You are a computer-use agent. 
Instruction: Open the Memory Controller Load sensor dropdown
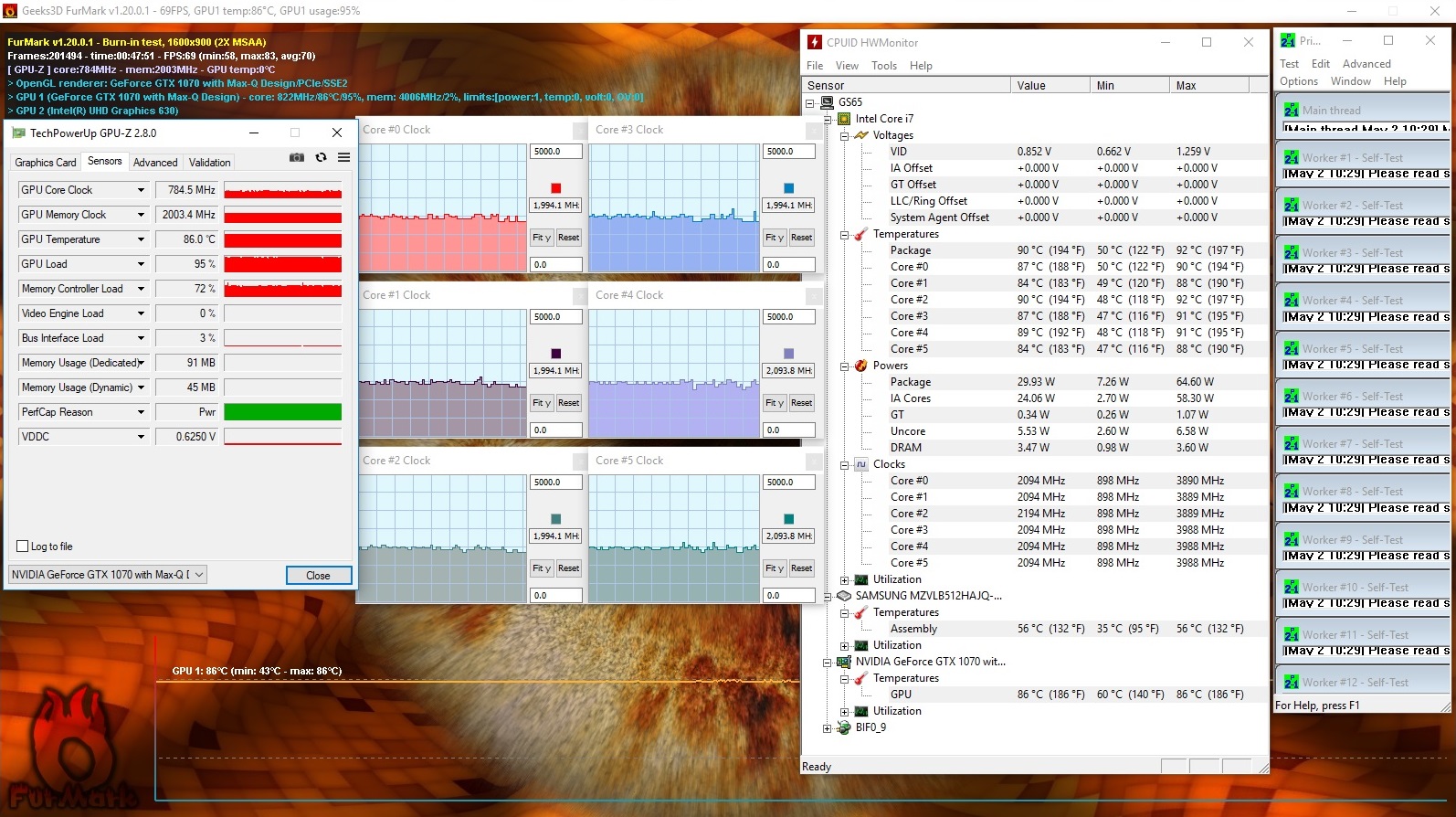point(141,289)
